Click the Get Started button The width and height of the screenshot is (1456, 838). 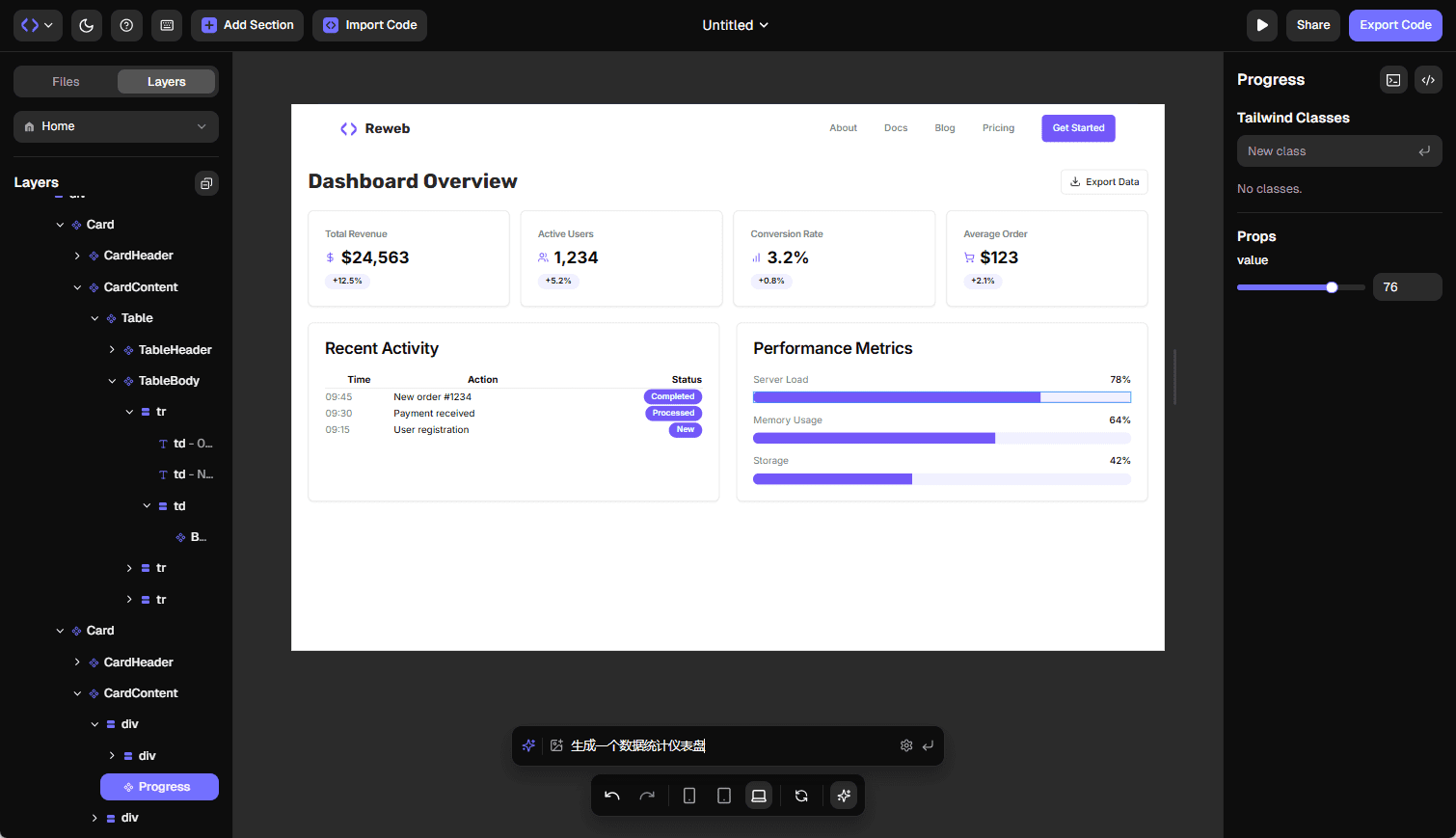point(1078,128)
